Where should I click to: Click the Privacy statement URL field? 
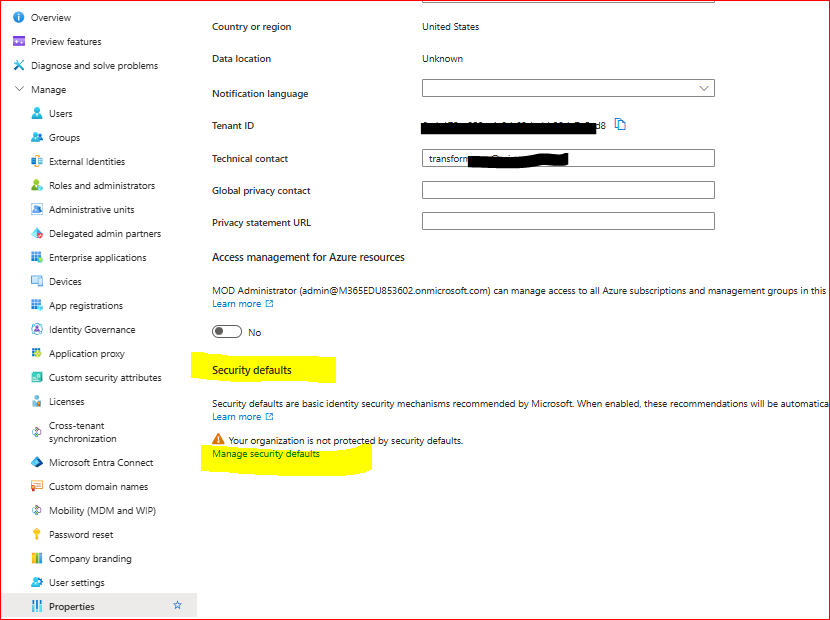pyautogui.click(x=568, y=221)
